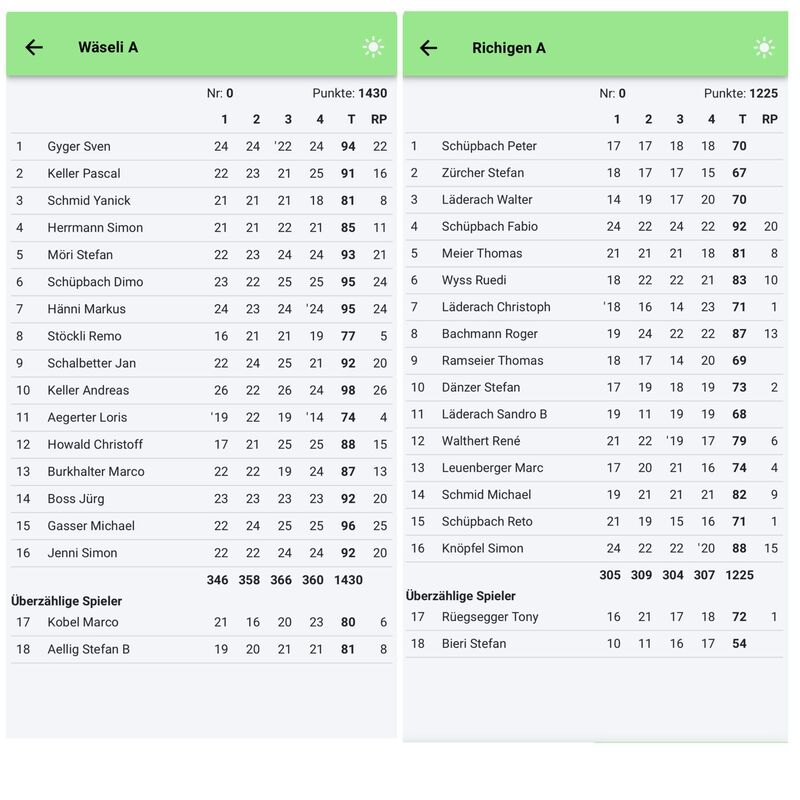Select the Richigen A title
This screenshot has height=800, width=800.
509,47
